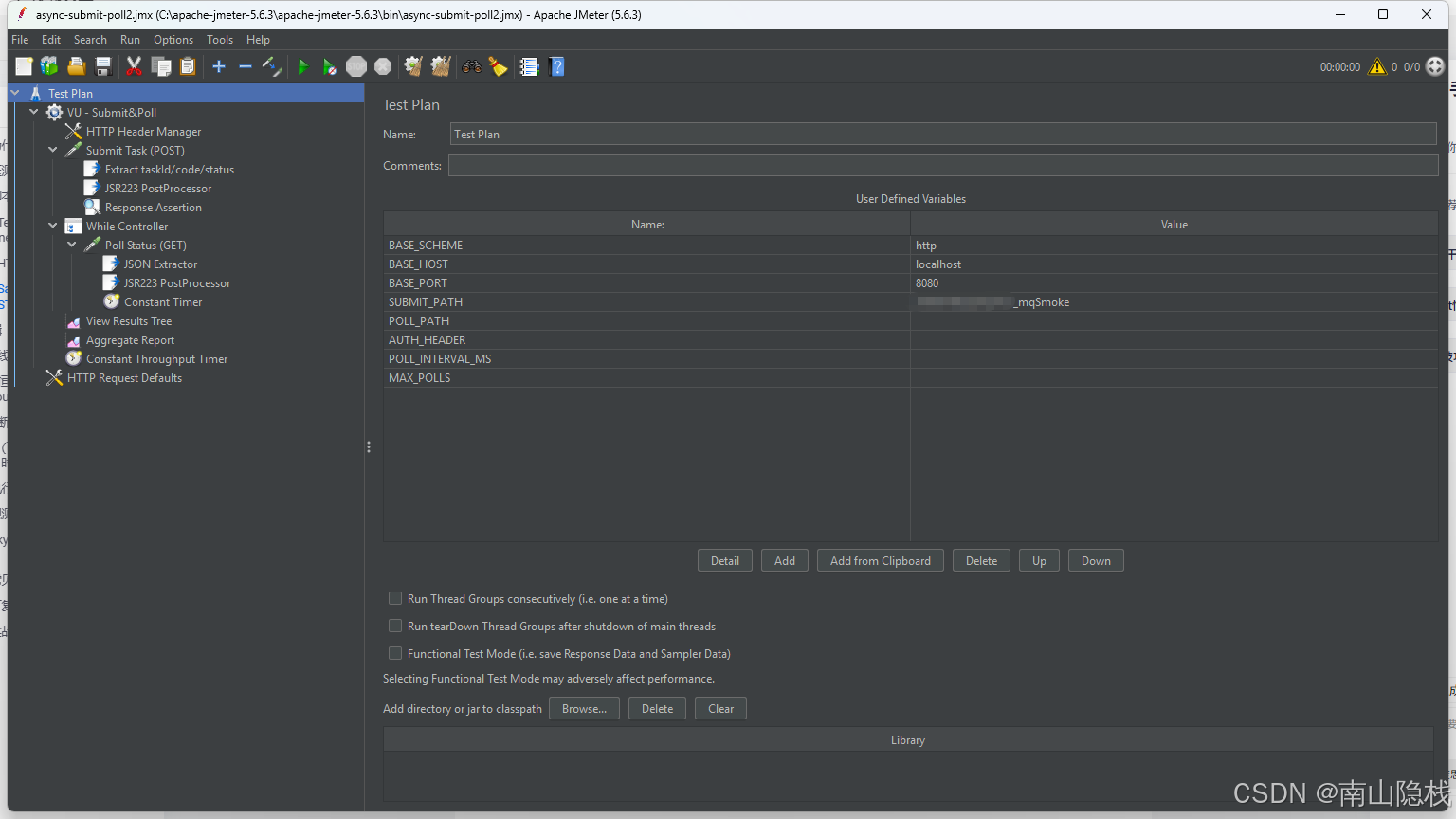
Task: Click the POLL_INTERVAL_MS variable name cell
Action: pos(647,359)
